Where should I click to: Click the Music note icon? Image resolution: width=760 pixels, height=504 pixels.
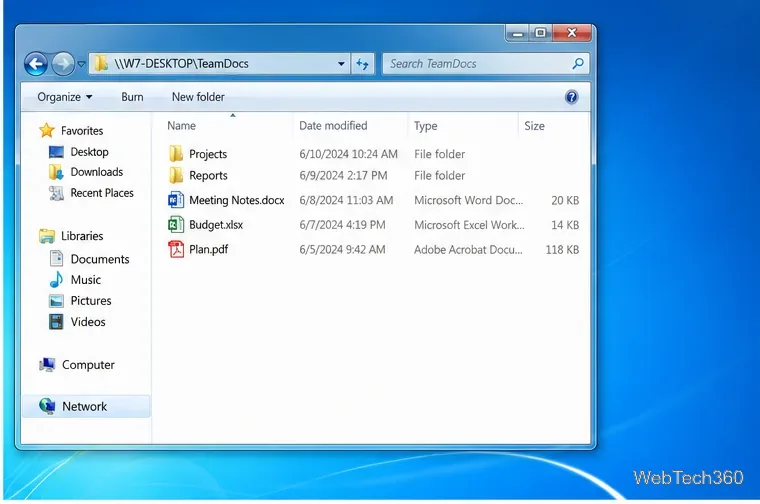56,280
